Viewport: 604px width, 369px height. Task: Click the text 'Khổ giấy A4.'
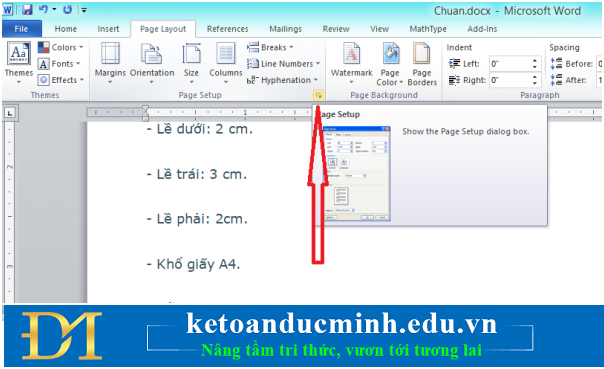click(x=193, y=264)
